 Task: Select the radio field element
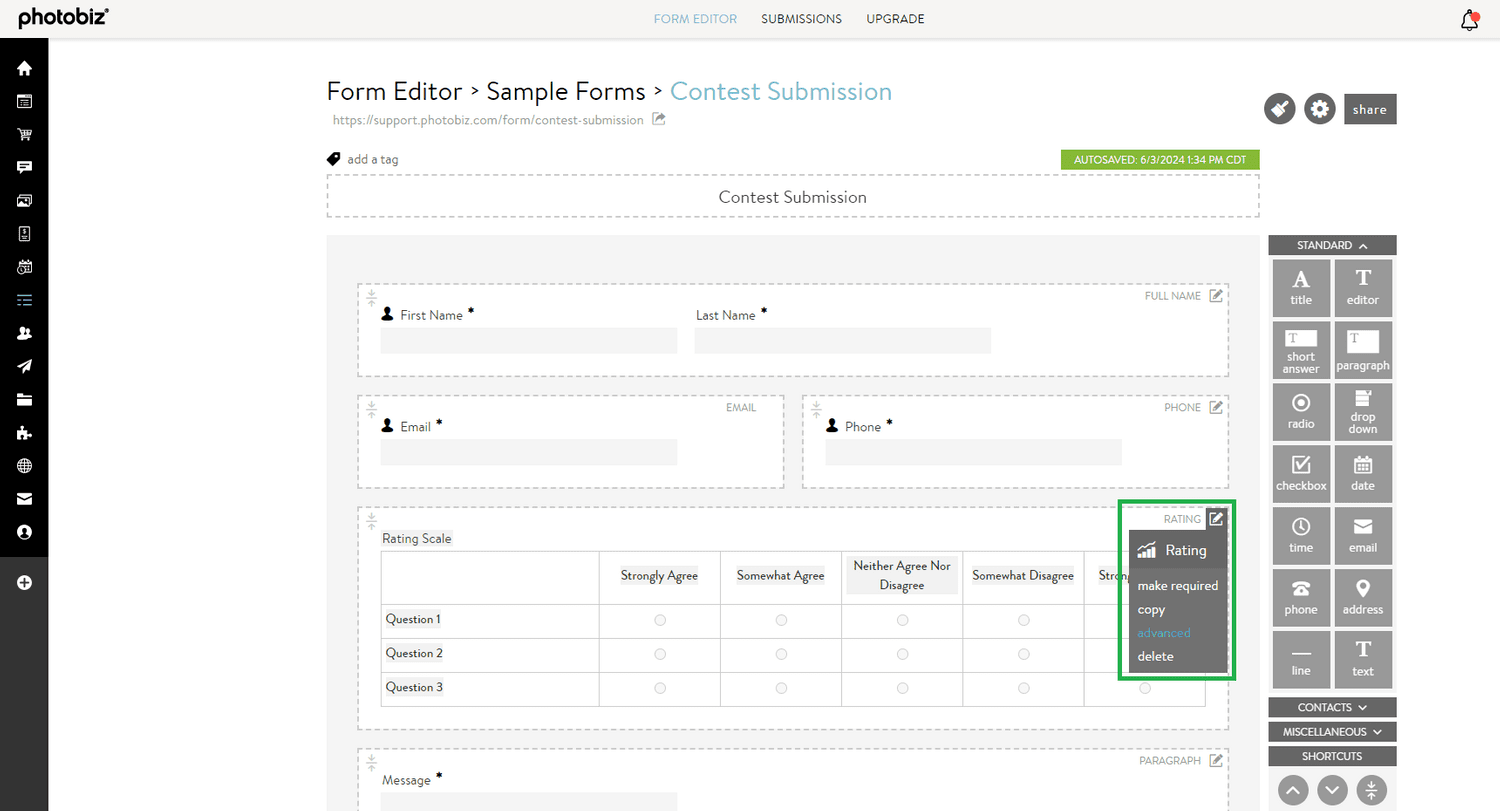[1301, 411]
